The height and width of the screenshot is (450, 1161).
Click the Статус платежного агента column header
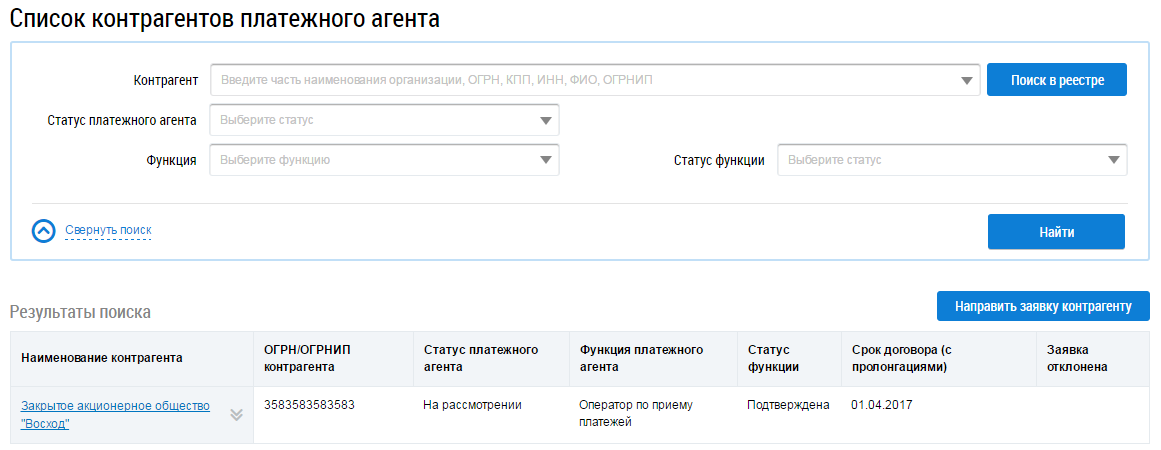[481, 358]
